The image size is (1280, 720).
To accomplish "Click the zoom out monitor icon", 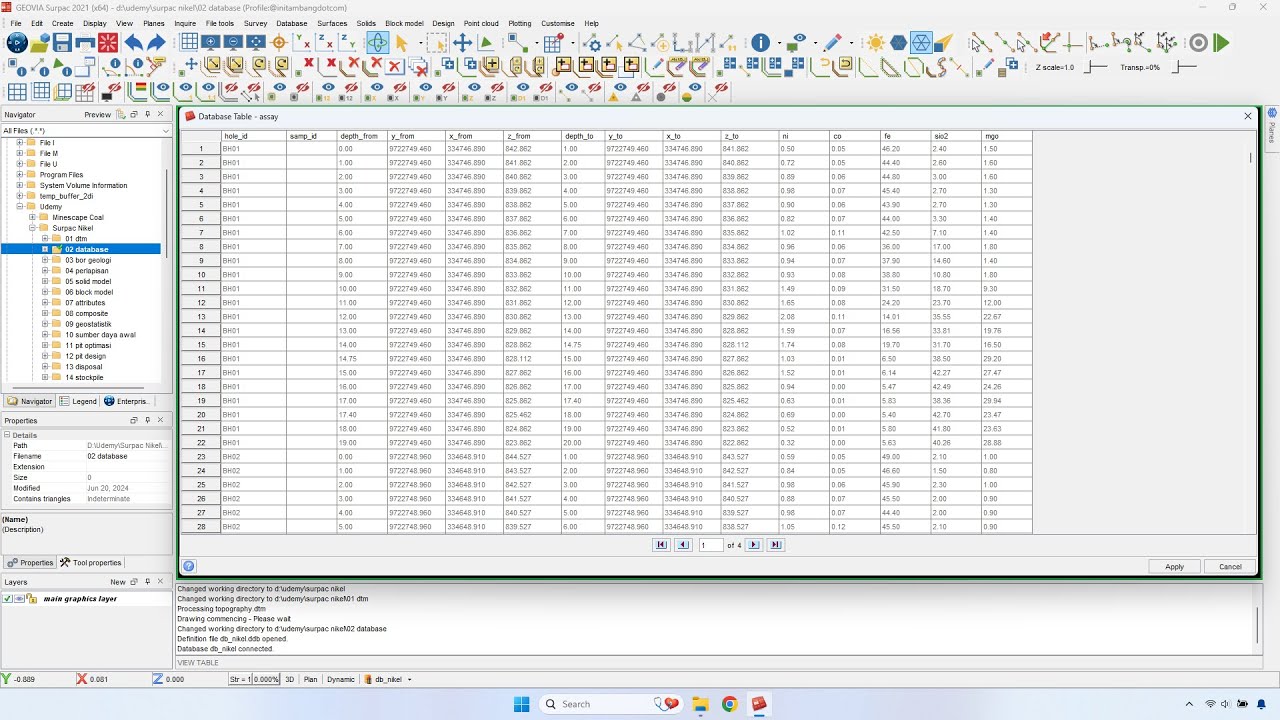I will click(x=233, y=43).
